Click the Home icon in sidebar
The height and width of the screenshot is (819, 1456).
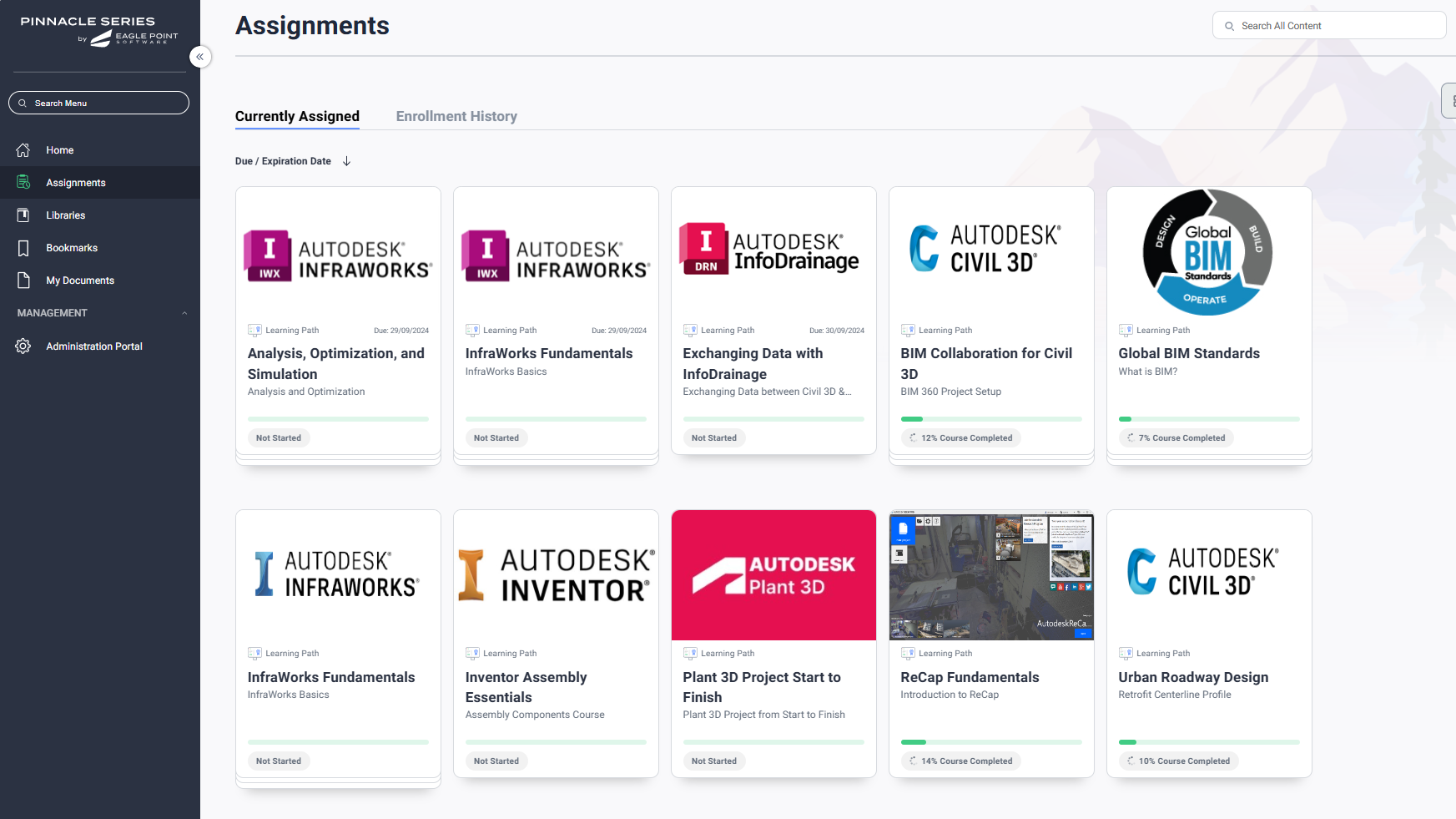23,150
